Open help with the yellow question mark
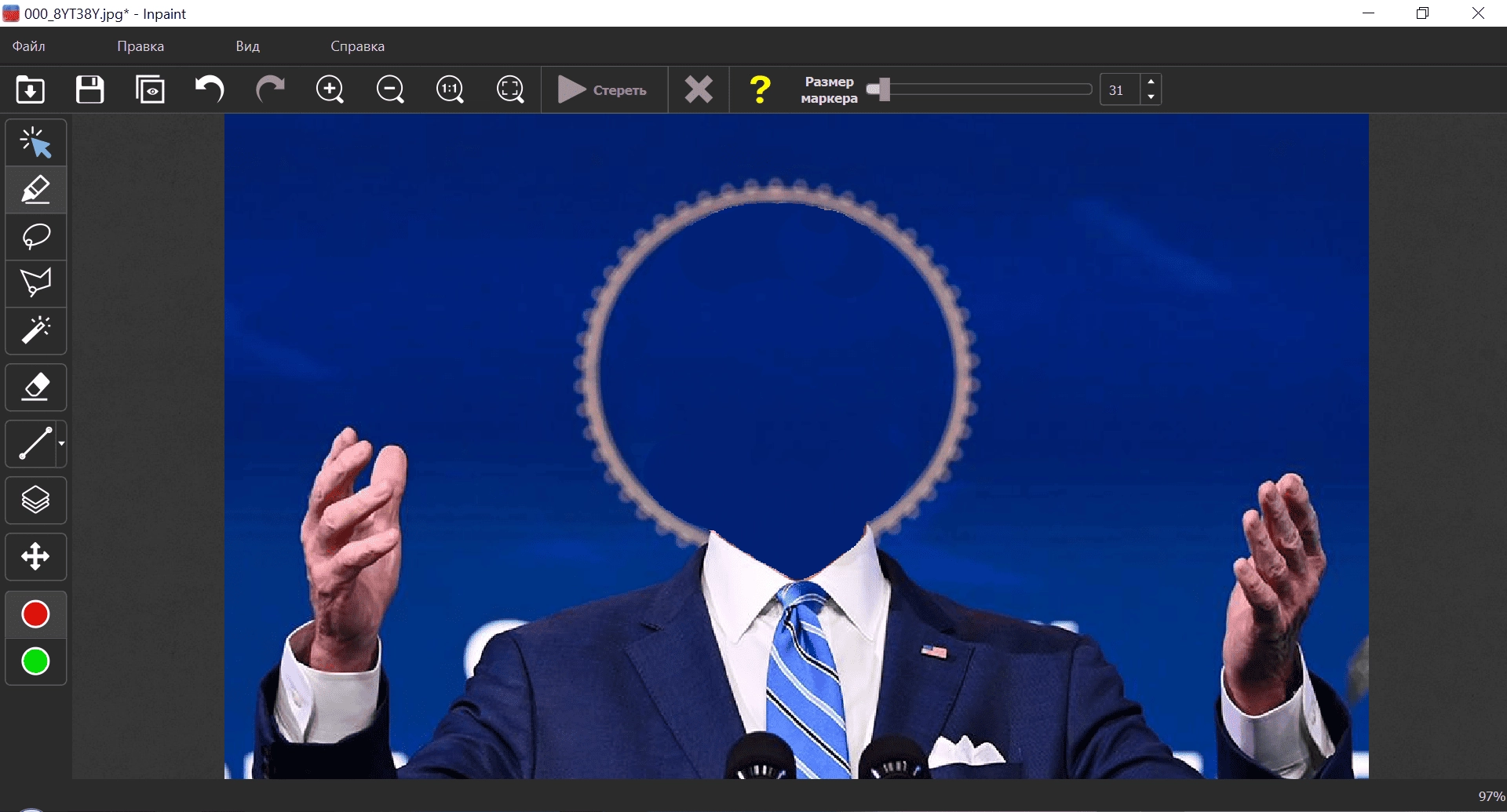Image resolution: width=1507 pixels, height=812 pixels. click(x=760, y=89)
